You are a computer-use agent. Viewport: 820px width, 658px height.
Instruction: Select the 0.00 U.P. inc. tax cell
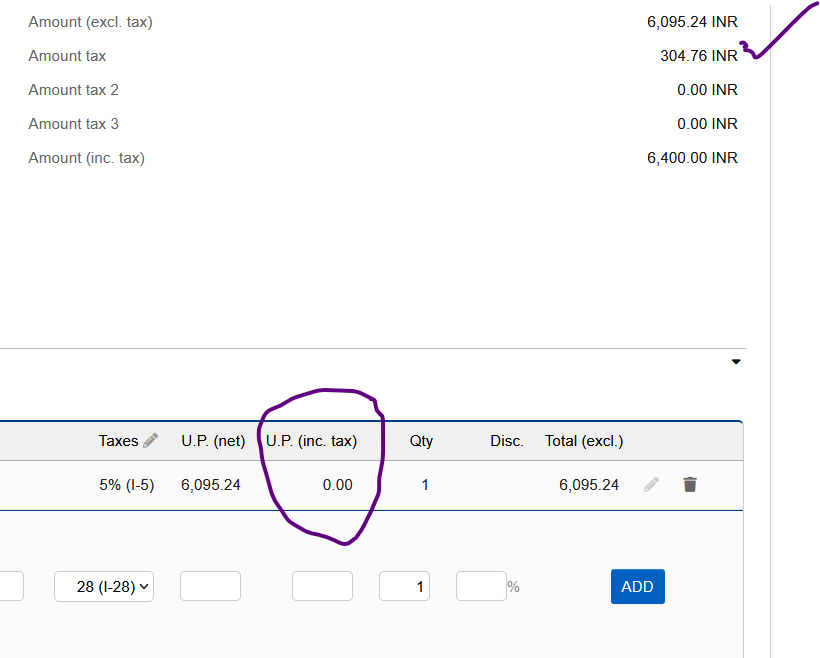tap(337, 485)
